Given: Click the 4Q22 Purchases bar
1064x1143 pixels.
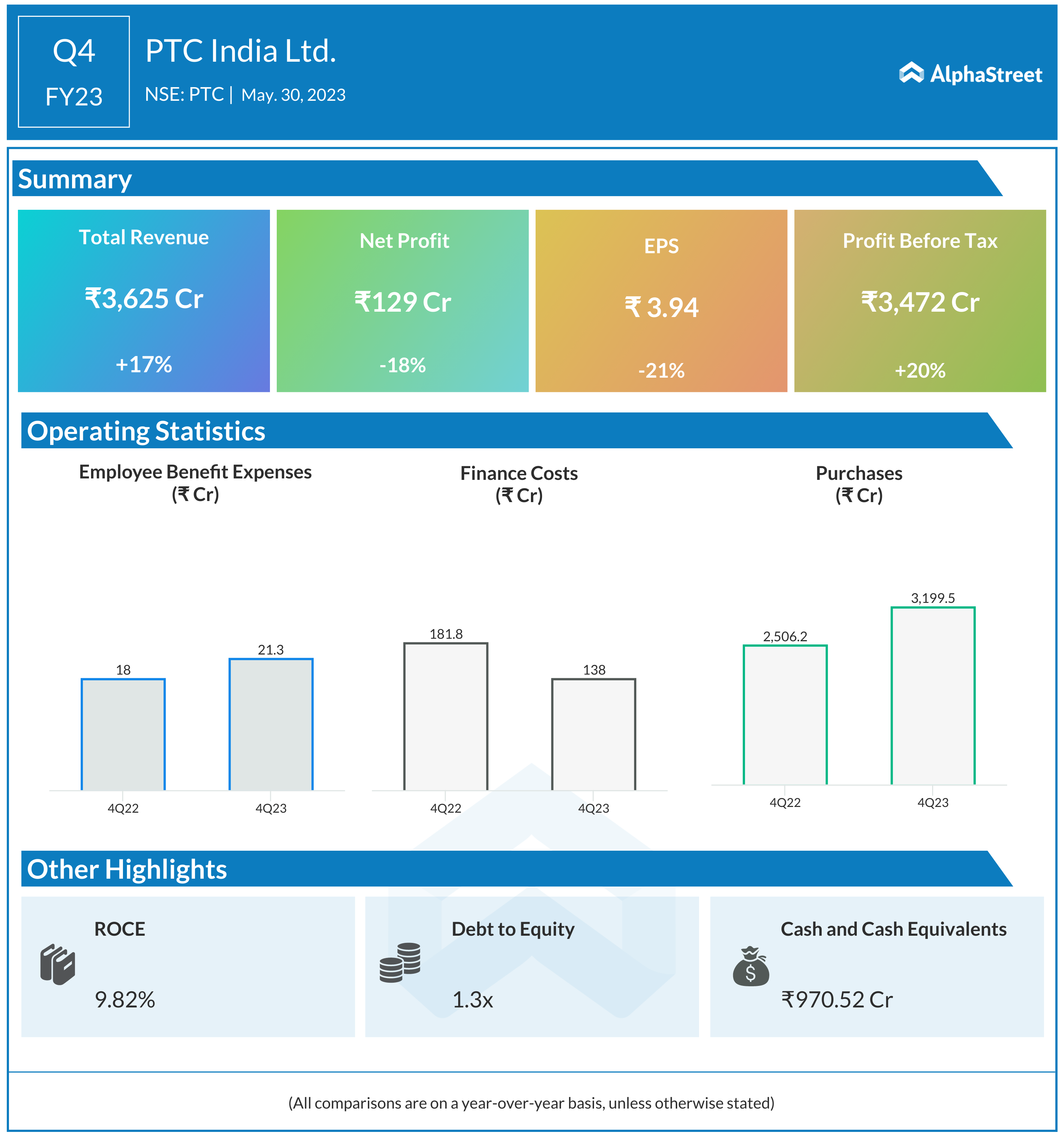Looking at the screenshot, I should pos(785,715).
